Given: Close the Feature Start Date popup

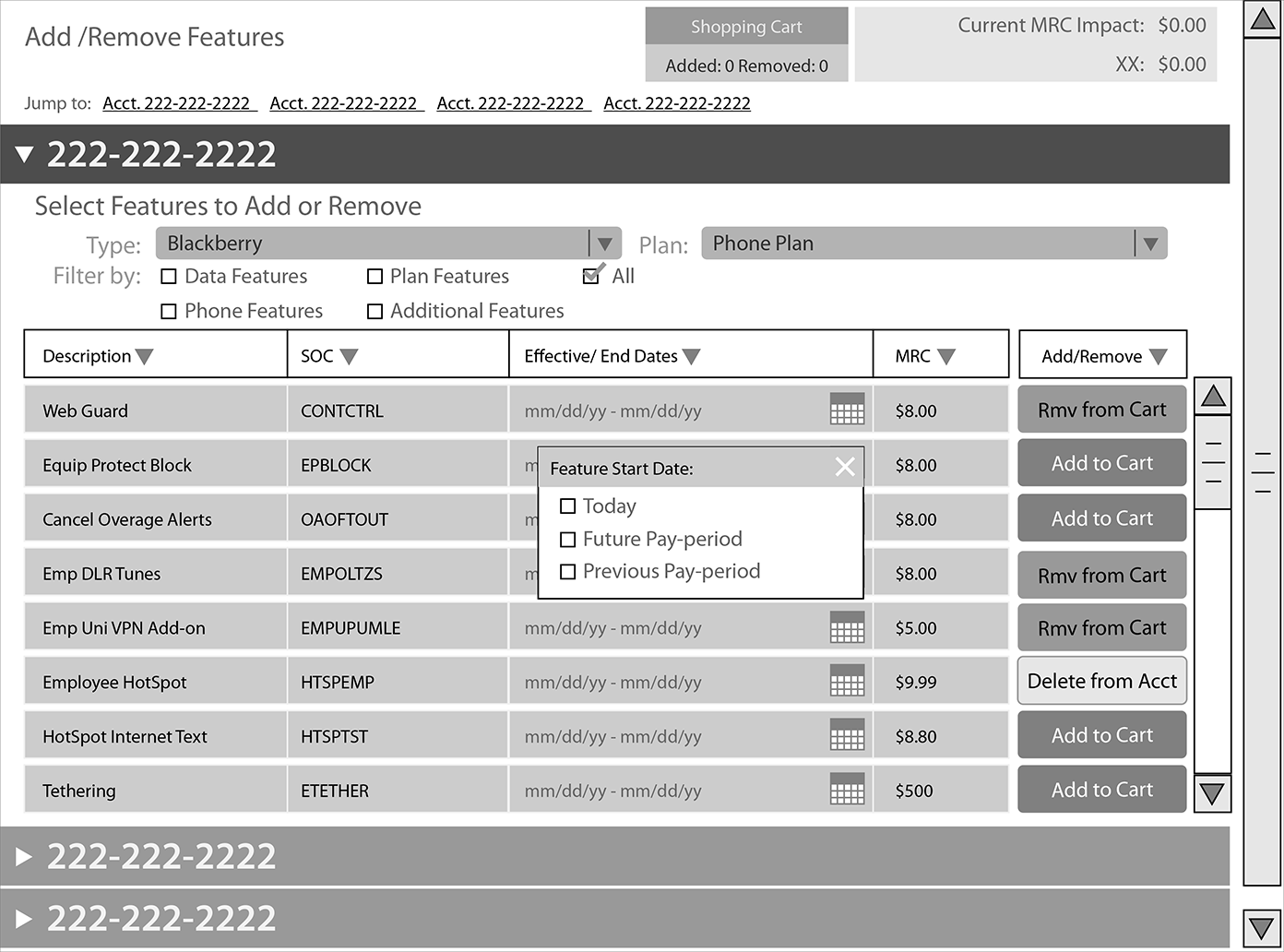Looking at the screenshot, I should (x=844, y=467).
